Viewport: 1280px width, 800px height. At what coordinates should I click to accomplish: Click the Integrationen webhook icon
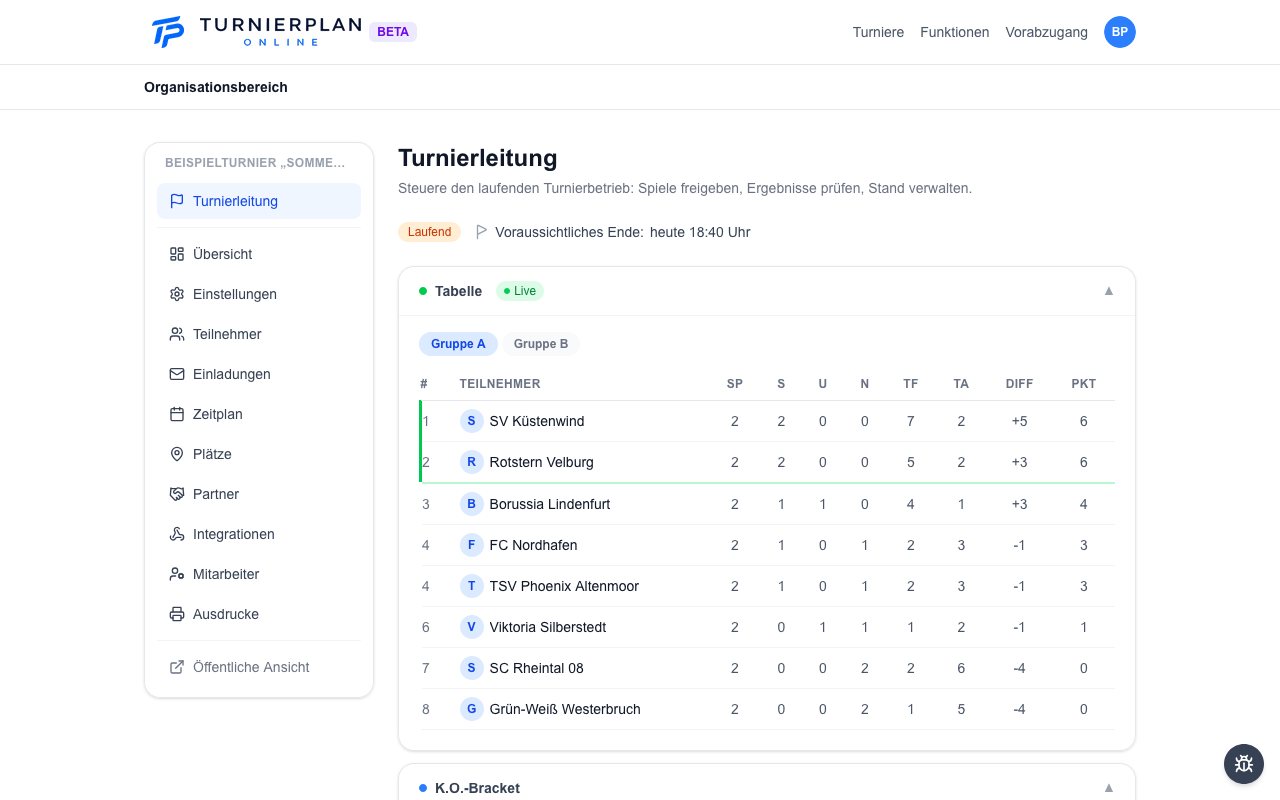click(177, 534)
